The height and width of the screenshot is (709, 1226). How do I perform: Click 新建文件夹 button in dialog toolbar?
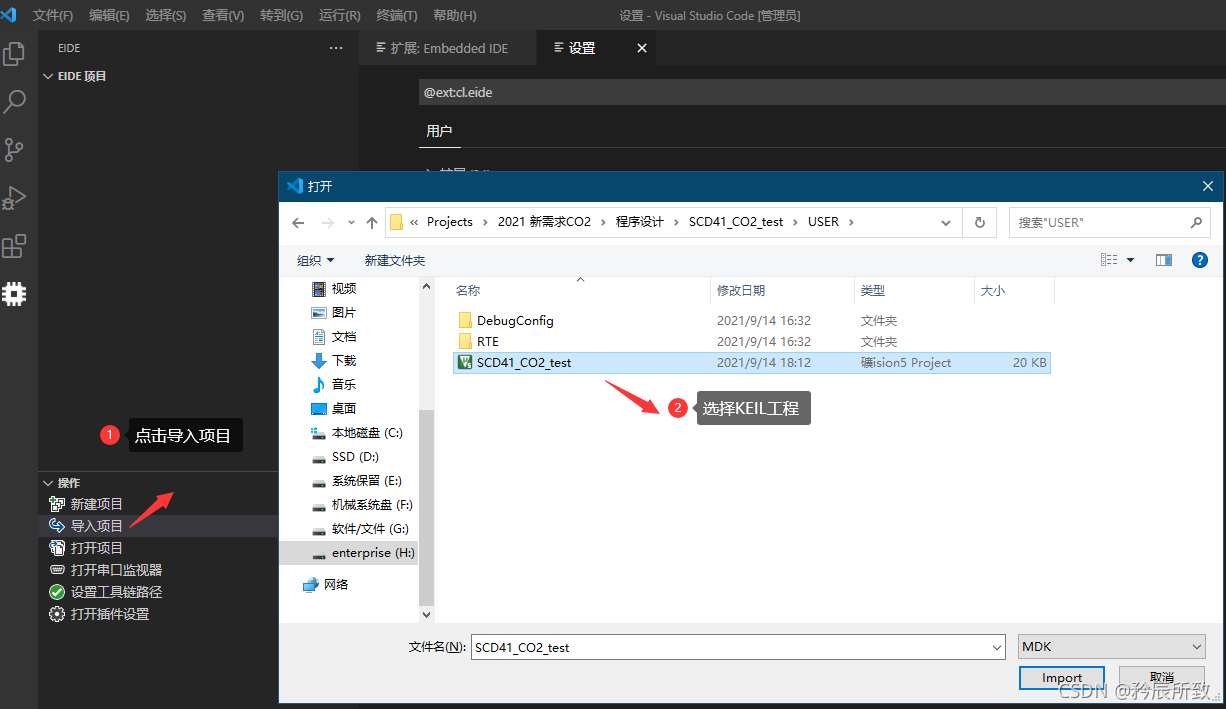[395, 260]
